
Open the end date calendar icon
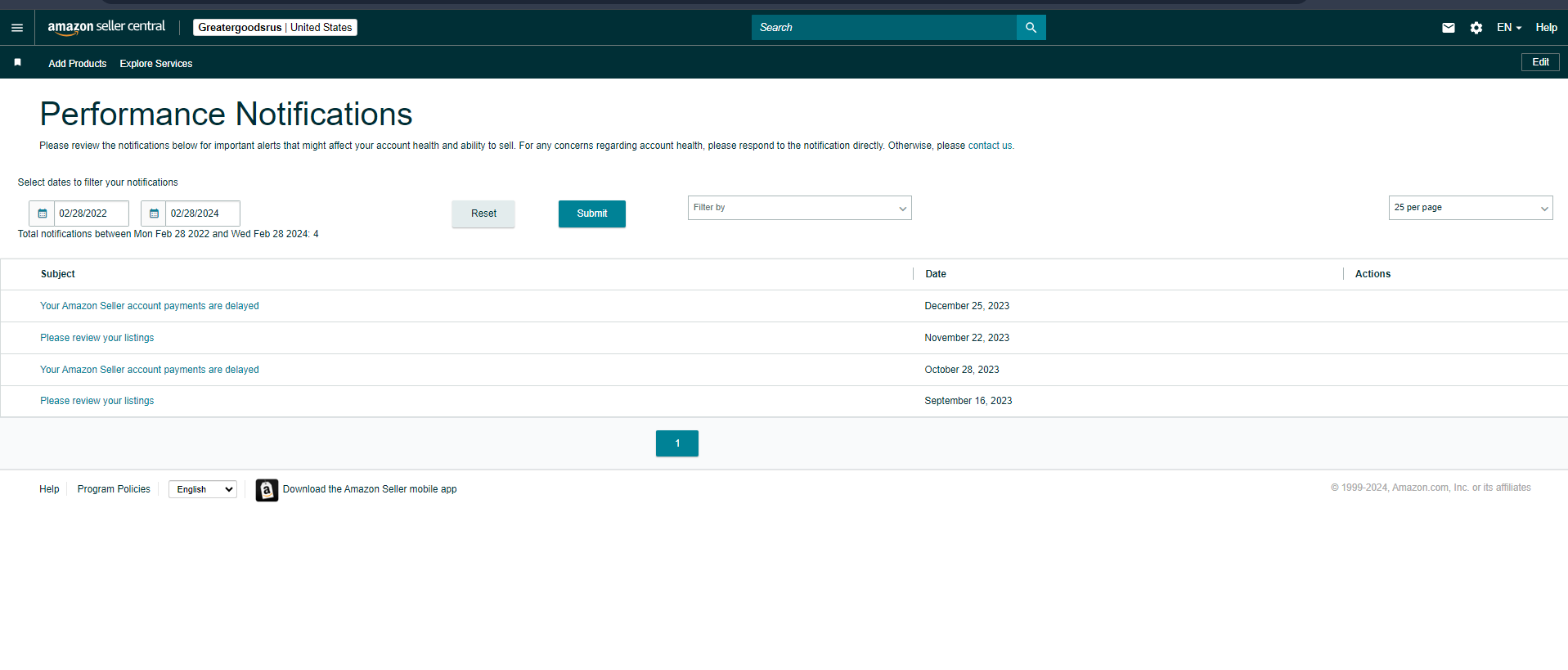pyautogui.click(x=154, y=214)
